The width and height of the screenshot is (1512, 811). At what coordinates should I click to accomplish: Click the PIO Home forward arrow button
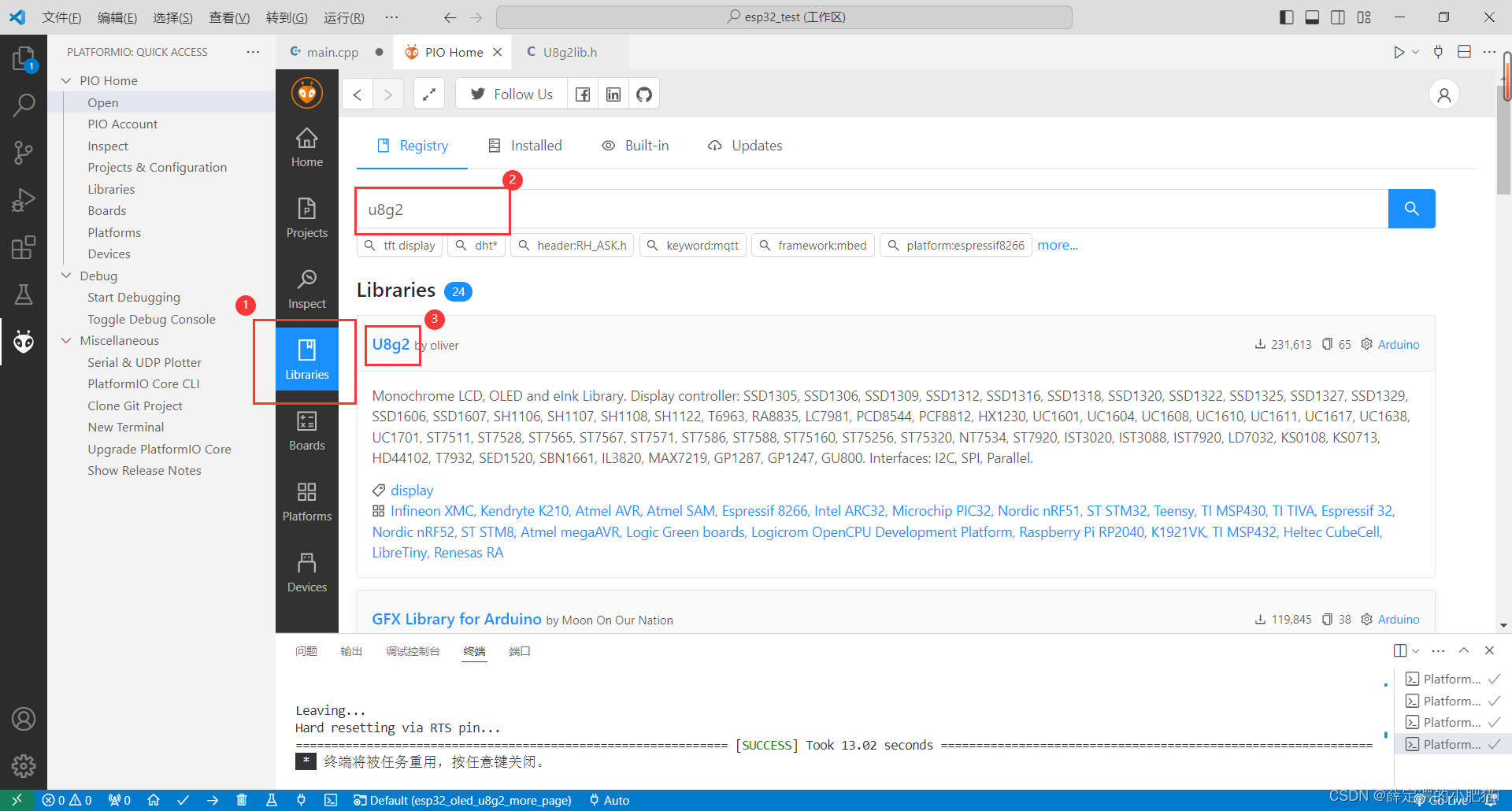pos(388,94)
